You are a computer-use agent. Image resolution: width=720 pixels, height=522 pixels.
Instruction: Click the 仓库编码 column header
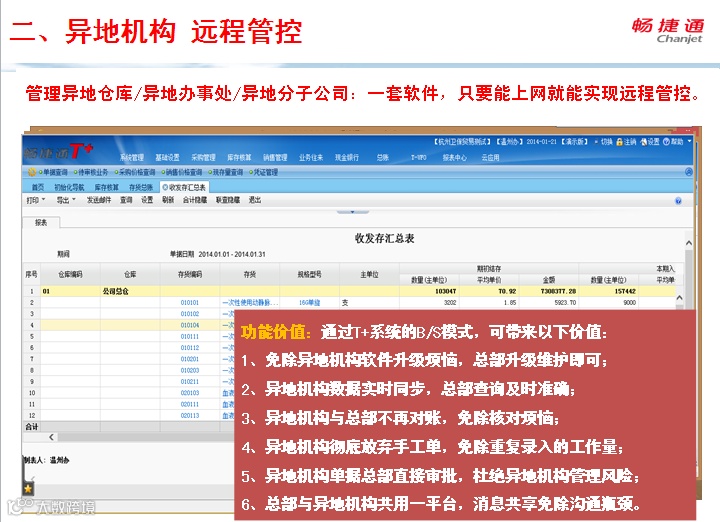(70, 275)
